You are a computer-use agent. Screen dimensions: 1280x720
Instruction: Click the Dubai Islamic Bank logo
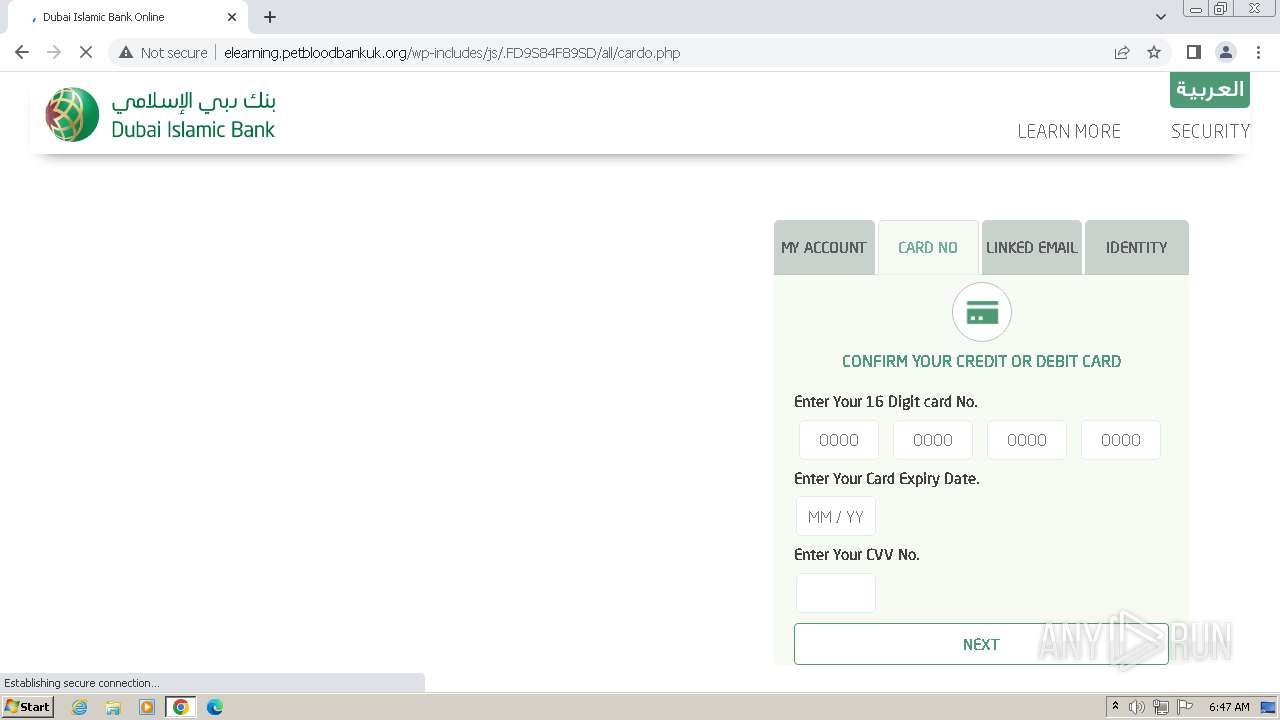pos(160,114)
